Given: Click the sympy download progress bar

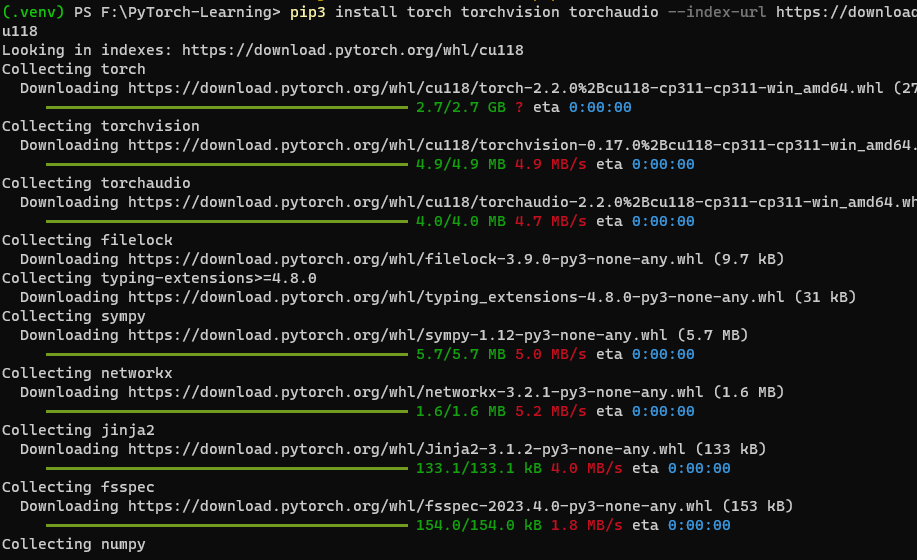Looking at the screenshot, I should [x=227, y=354].
